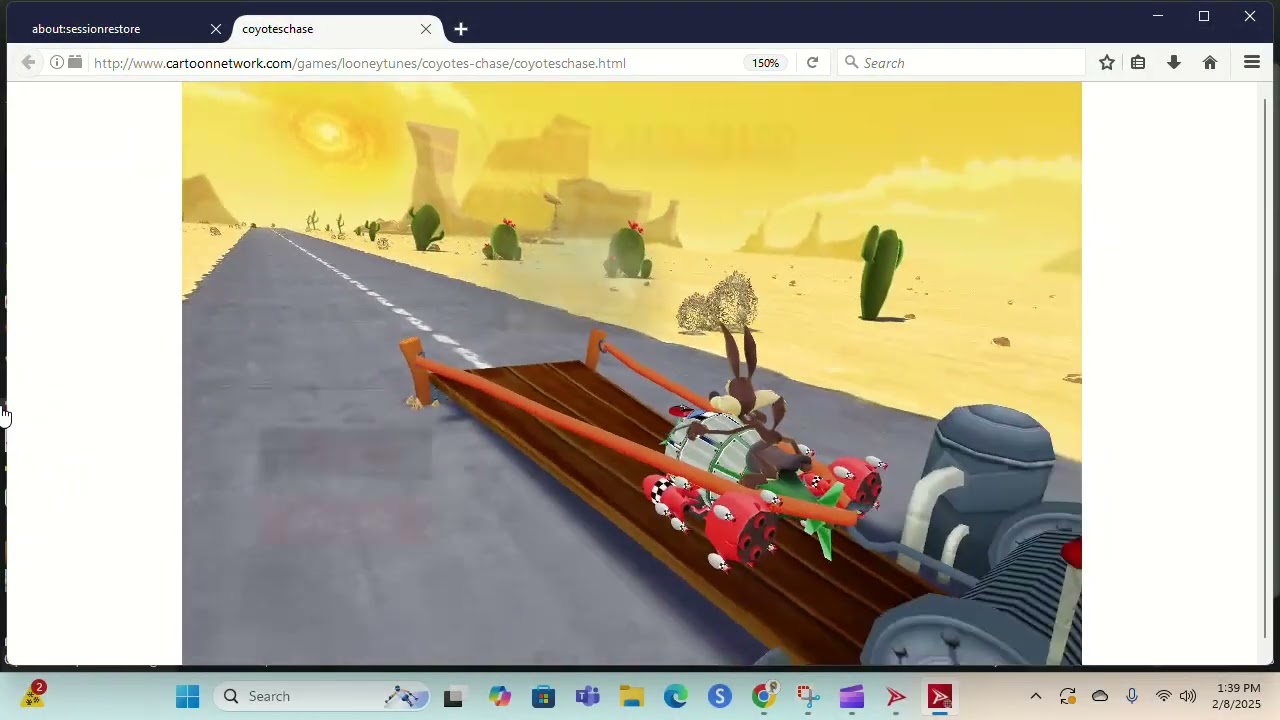The image size is (1280, 720).
Task: Close the about:sessionrestore tab
Action: click(x=215, y=29)
